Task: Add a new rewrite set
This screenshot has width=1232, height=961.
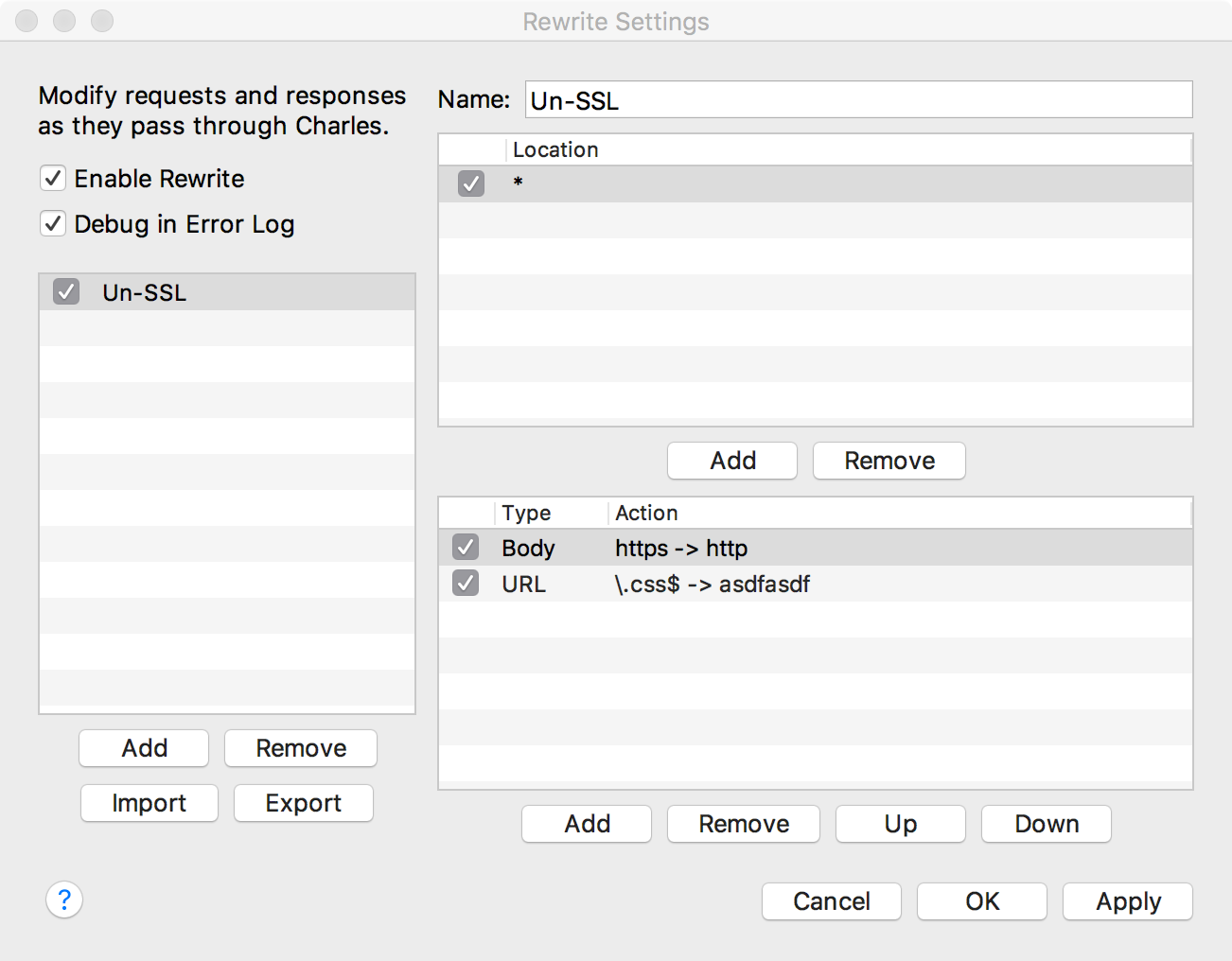Action: (x=143, y=748)
